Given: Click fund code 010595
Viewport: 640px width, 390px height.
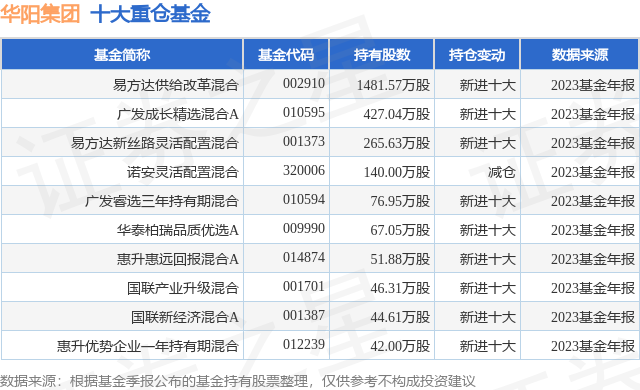Looking at the screenshot, I should click(x=304, y=113).
